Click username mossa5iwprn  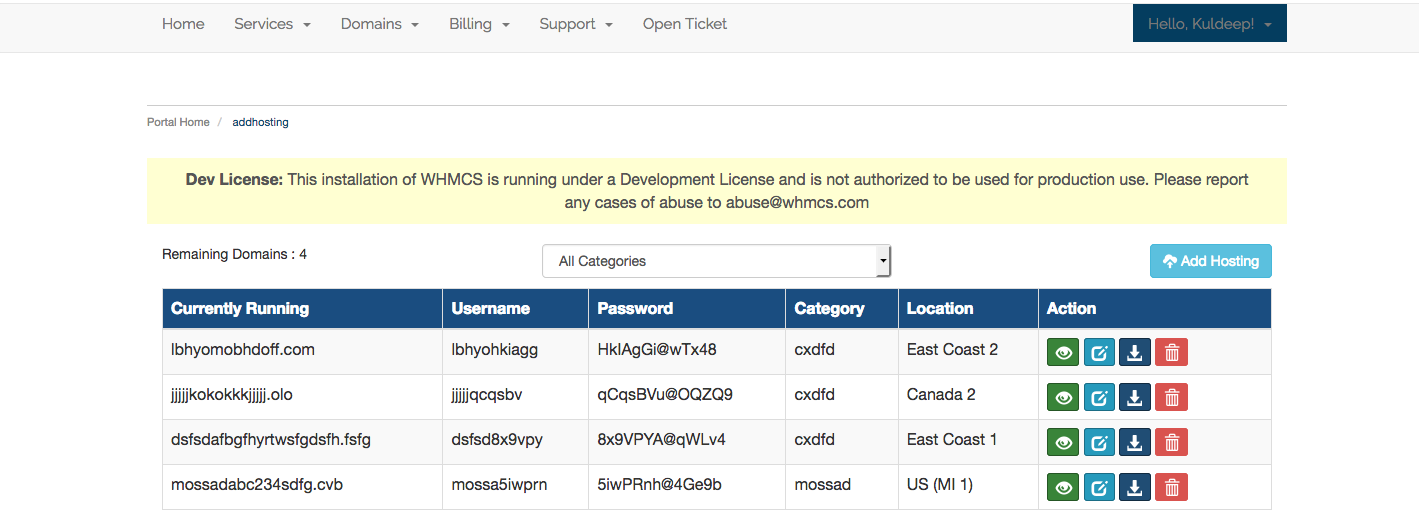coord(499,485)
